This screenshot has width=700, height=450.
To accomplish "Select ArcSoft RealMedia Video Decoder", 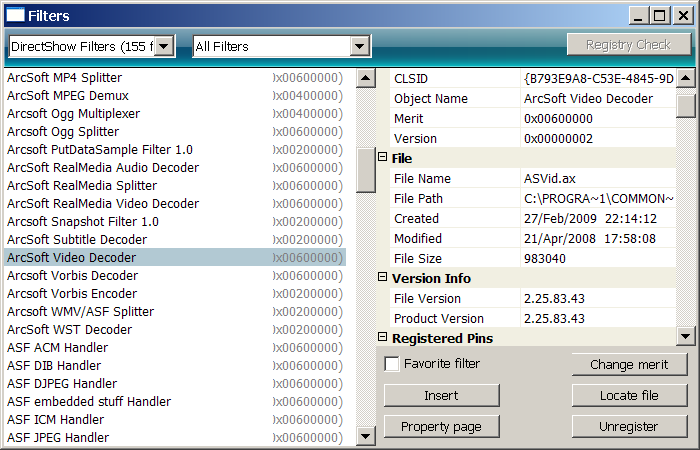I will [175, 204].
